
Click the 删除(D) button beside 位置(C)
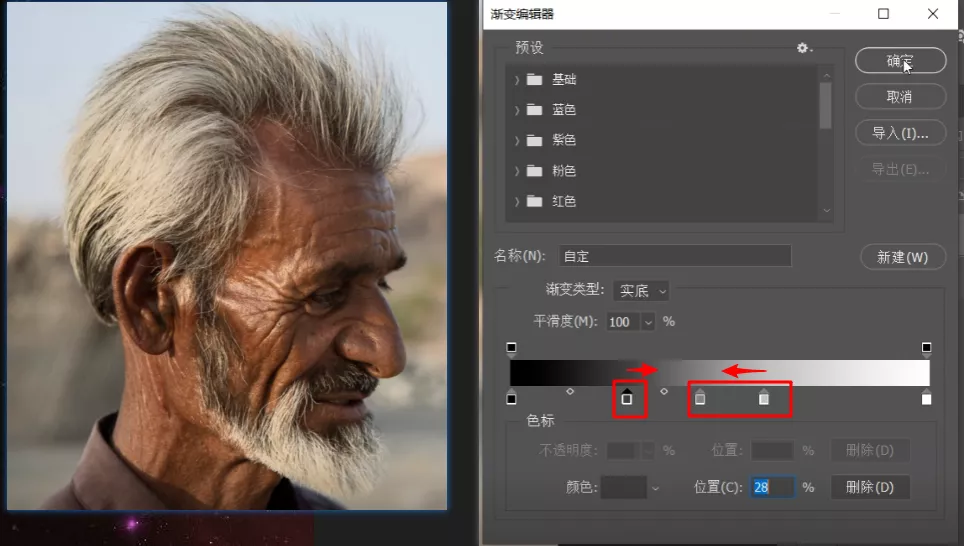tap(870, 487)
